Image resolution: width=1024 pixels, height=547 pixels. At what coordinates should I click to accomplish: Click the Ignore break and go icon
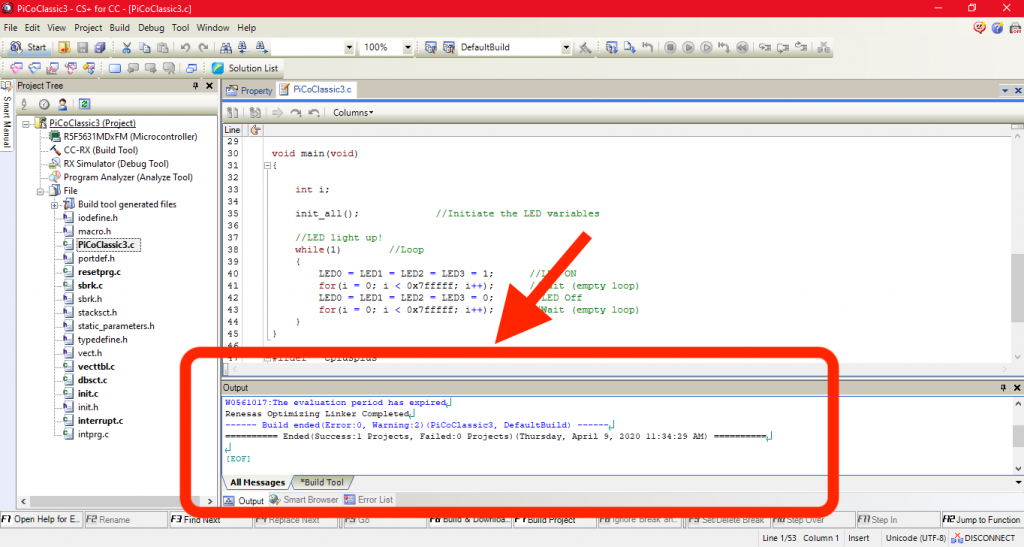click(706, 47)
